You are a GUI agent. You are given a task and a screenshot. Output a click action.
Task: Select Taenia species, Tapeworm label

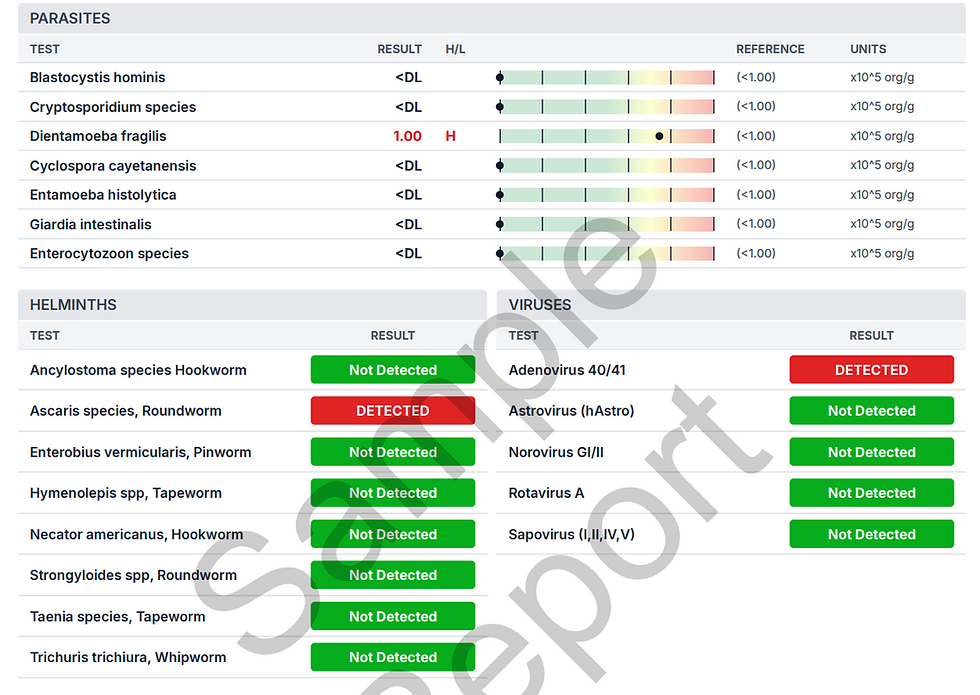(x=118, y=616)
